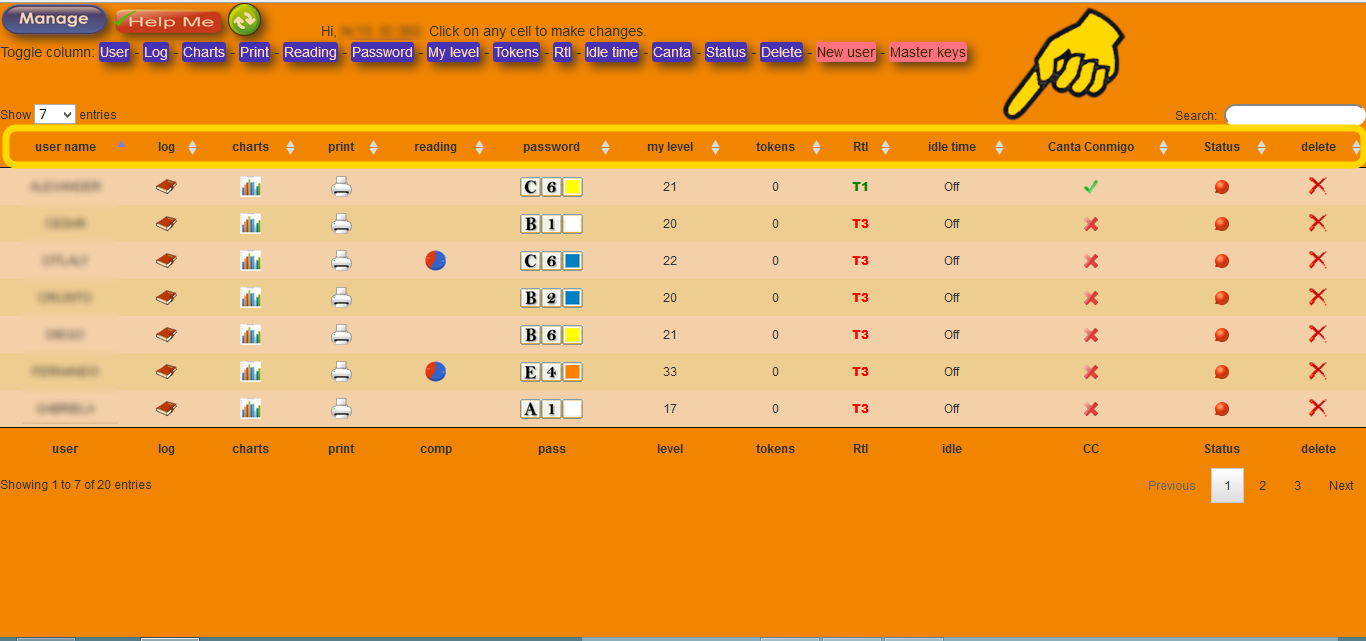Open the reading pie chart in the level 33 row
Viewport: 1366px width, 641px height.
(436, 372)
